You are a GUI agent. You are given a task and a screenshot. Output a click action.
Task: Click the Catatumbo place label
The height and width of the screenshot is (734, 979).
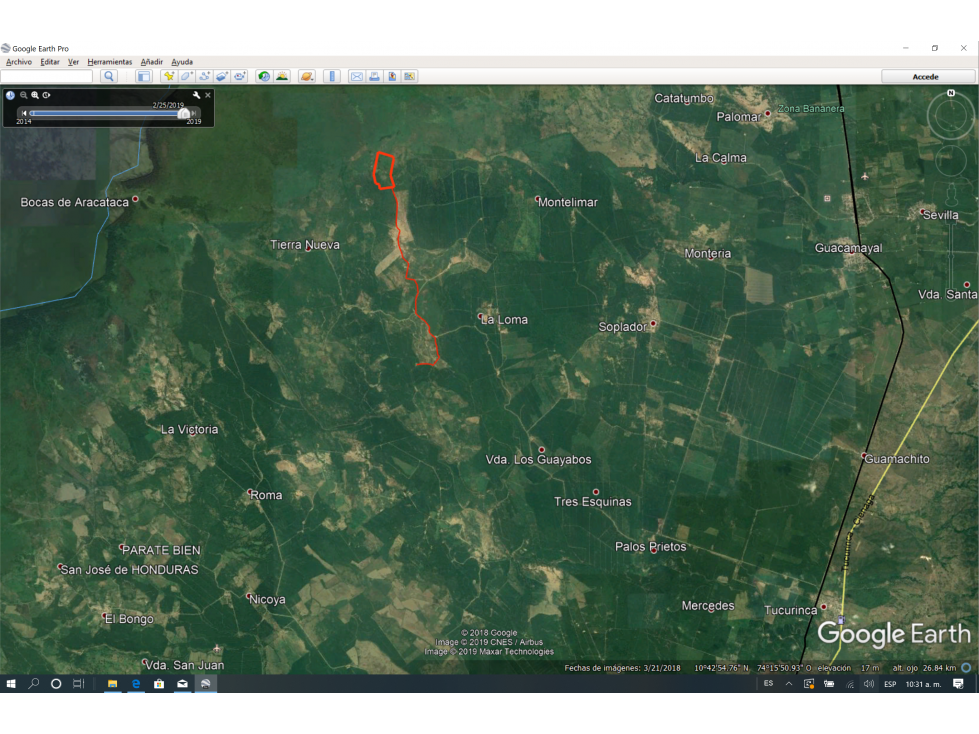[x=684, y=98]
